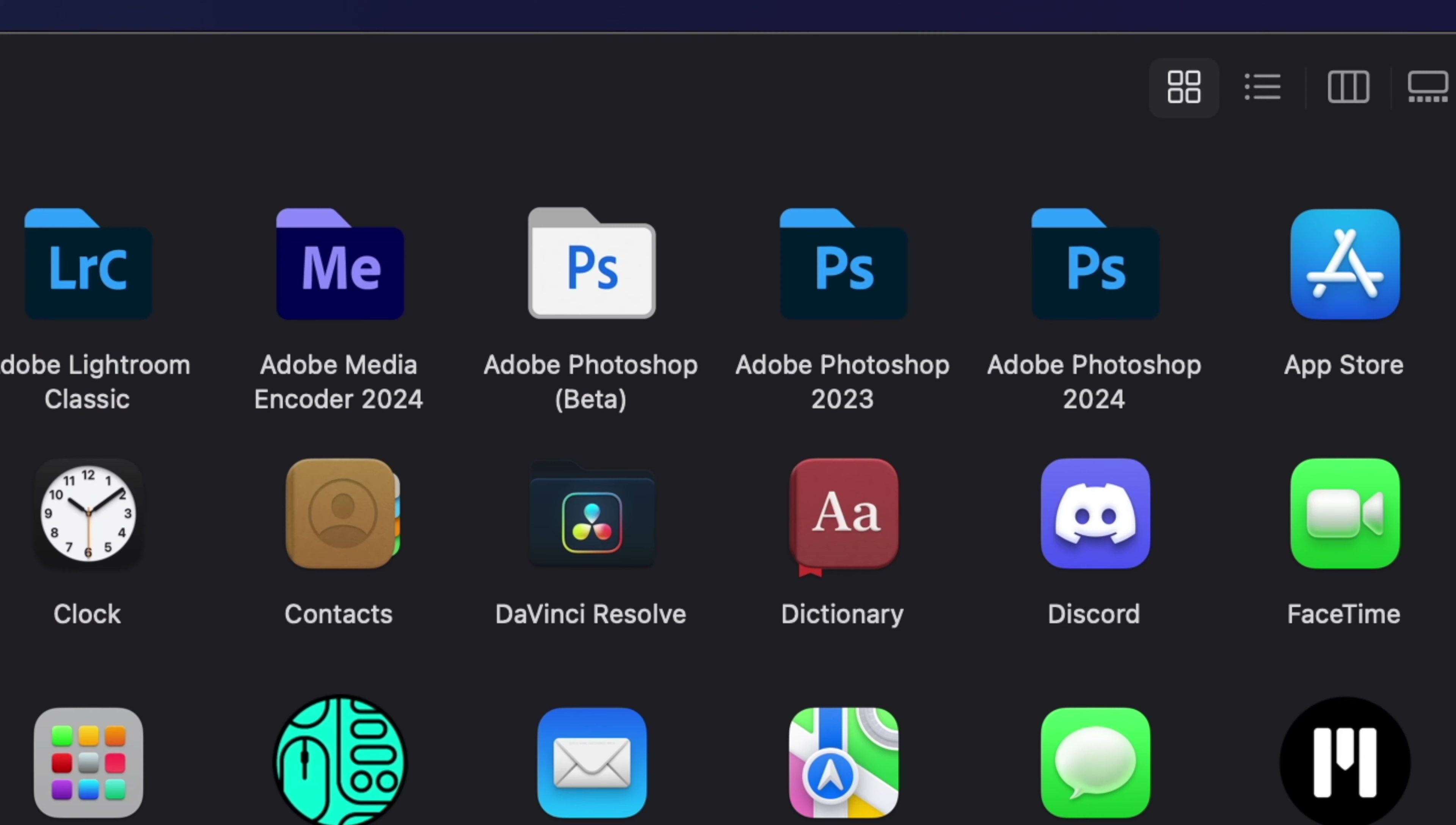Select the Launchpad colorful grid icon

tap(88, 763)
